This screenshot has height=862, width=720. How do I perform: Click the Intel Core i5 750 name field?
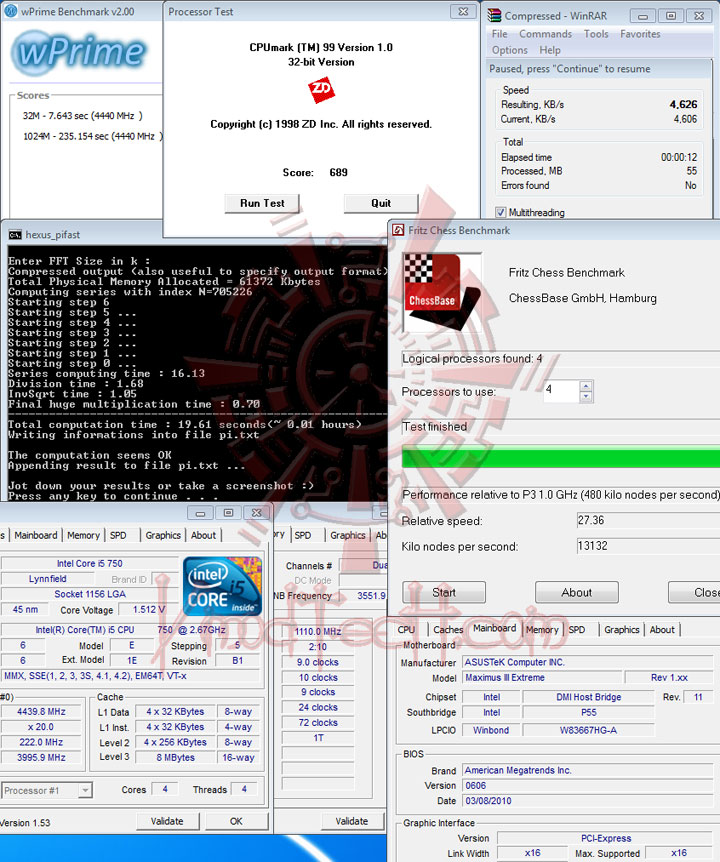[x=90, y=563]
